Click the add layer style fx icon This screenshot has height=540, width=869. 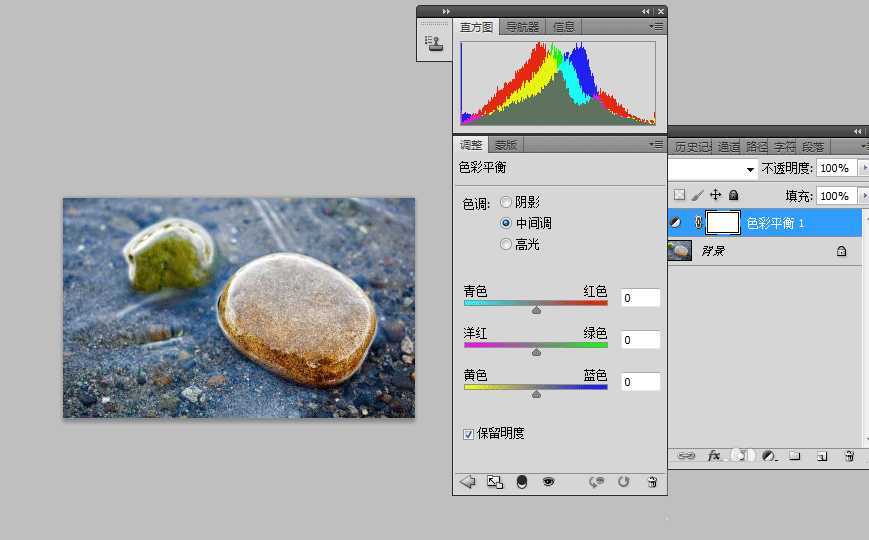[x=714, y=456]
